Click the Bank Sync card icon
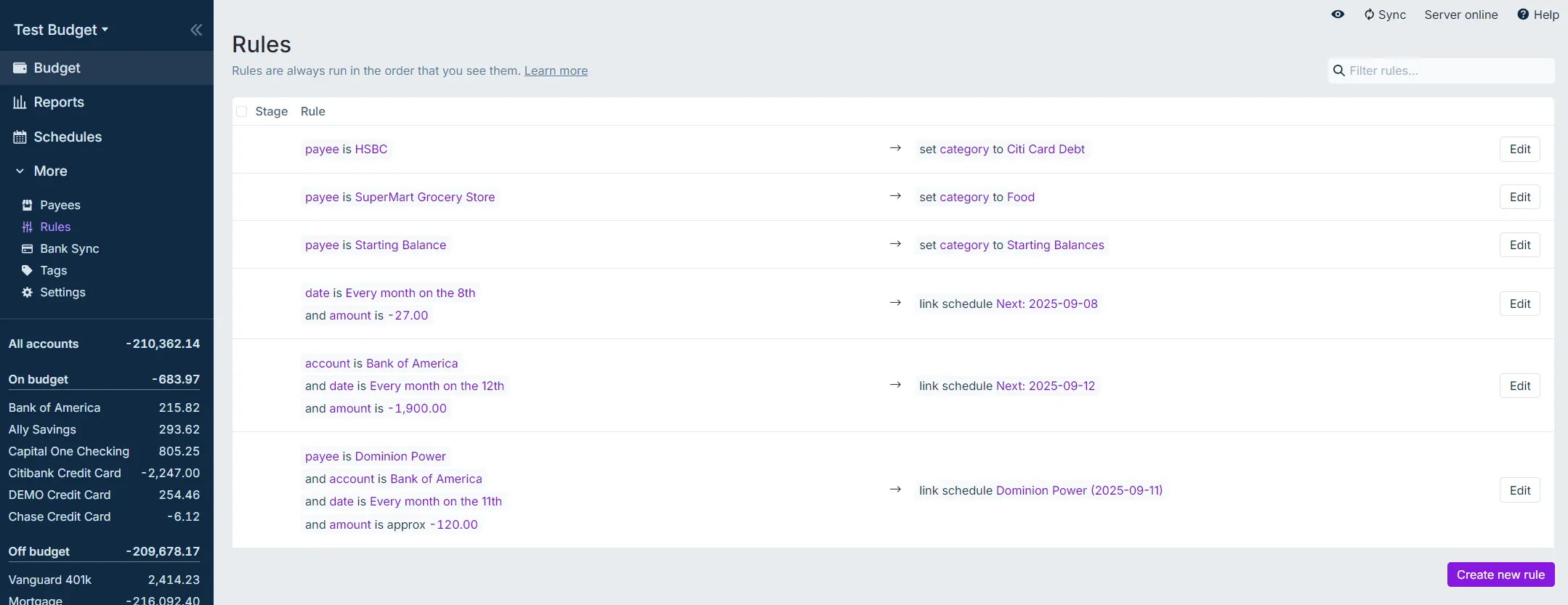 click(x=28, y=249)
